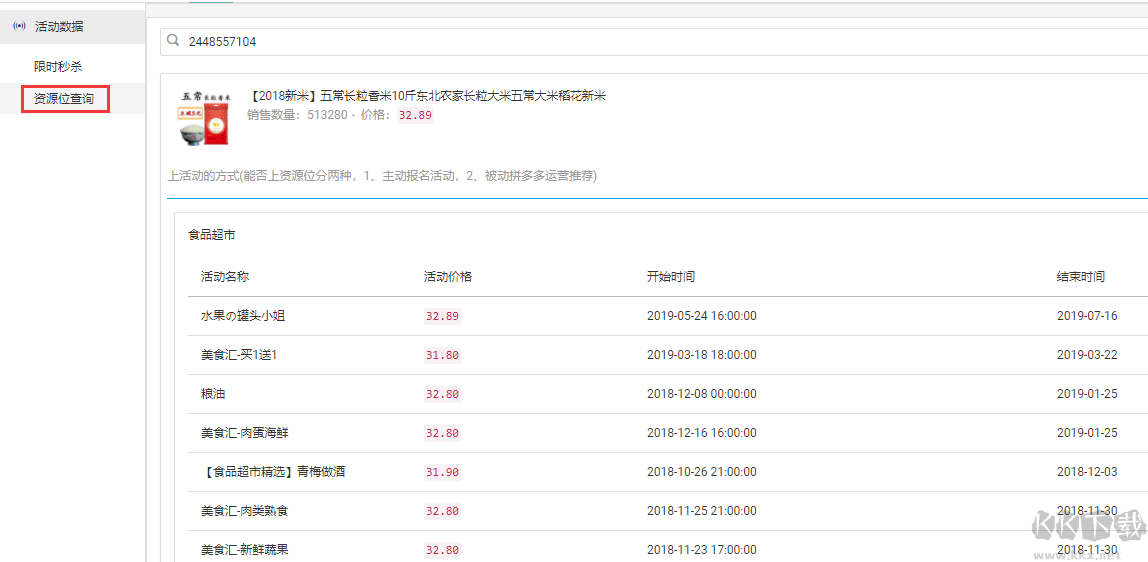Open the rice product thumbnail image

(x=204, y=118)
